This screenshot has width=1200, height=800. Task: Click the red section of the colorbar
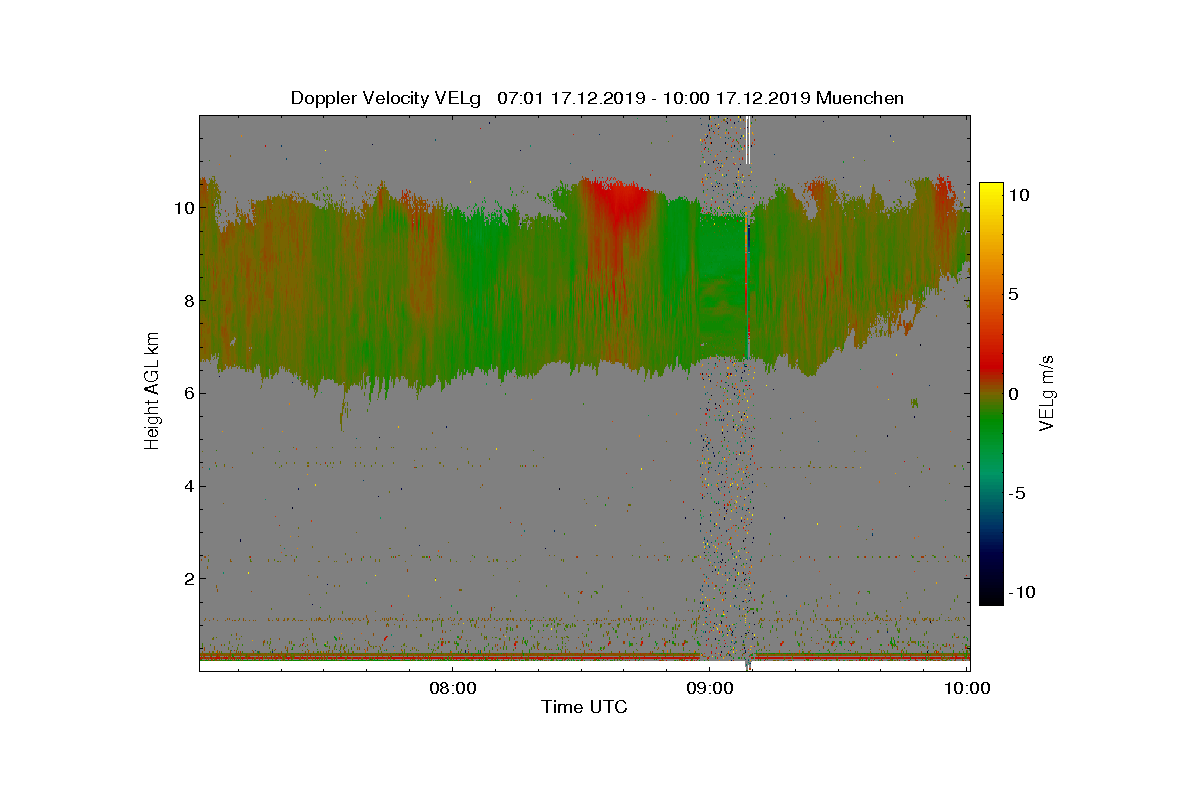click(x=991, y=363)
